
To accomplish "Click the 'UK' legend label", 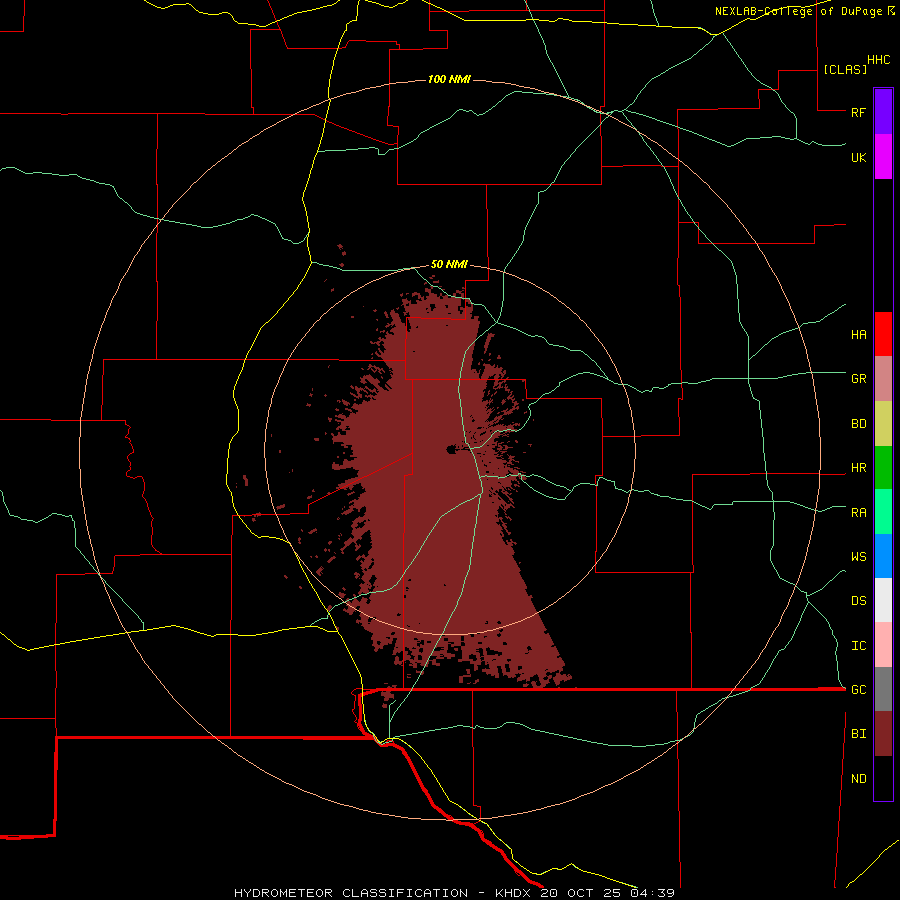I will click(858, 157).
